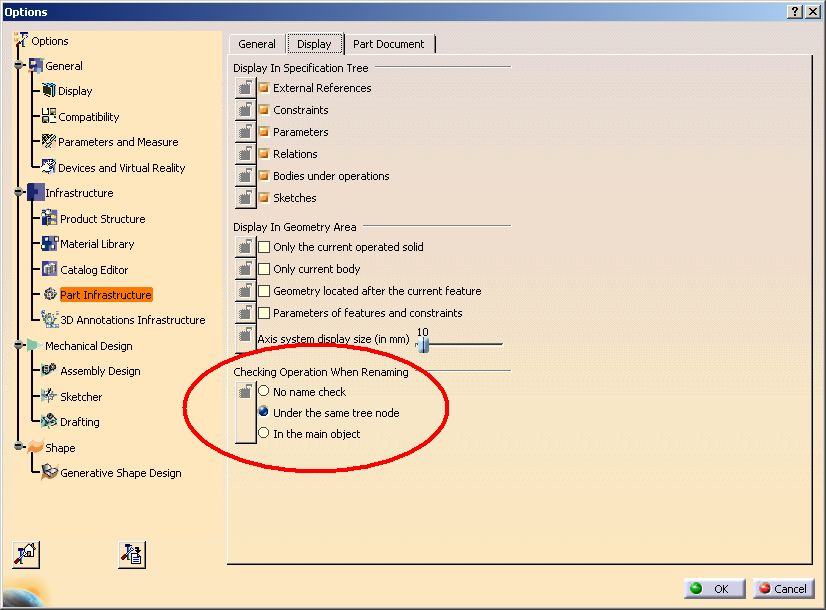The height and width of the screenshot is (610, 826).
Task: Enable Geometry located after the current feature
Action: [264, 291]
